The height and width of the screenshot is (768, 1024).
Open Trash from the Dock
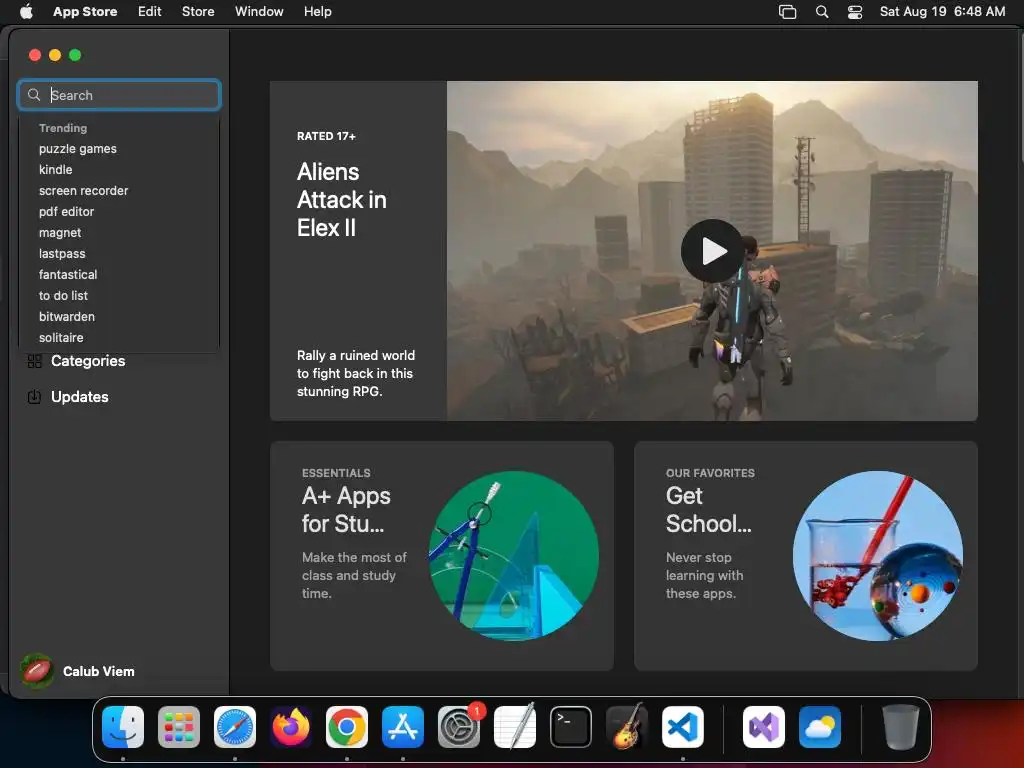901,727
